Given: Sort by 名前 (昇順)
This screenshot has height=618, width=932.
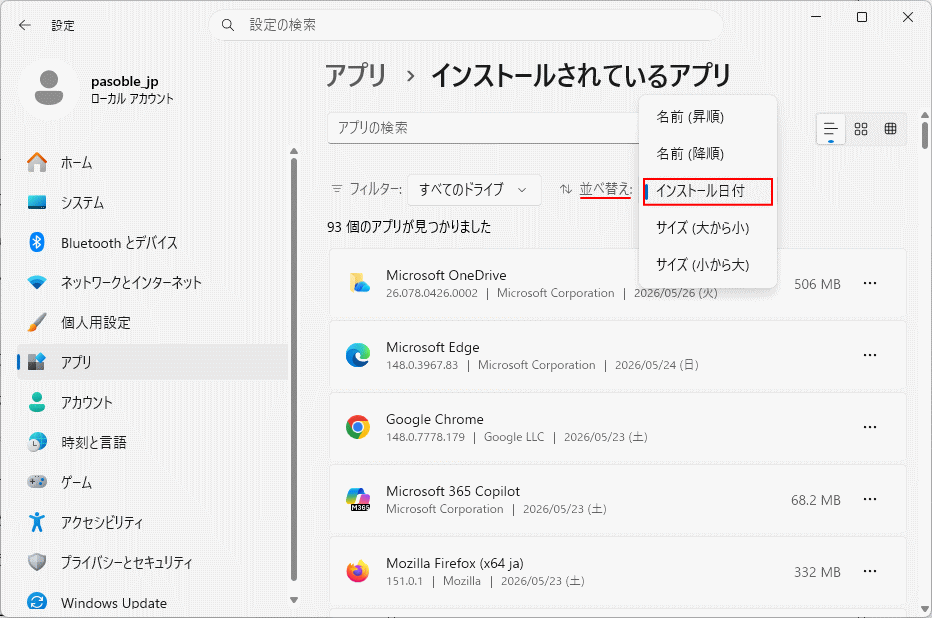Looking at the screenshot, I should click(x=707, y=117).
